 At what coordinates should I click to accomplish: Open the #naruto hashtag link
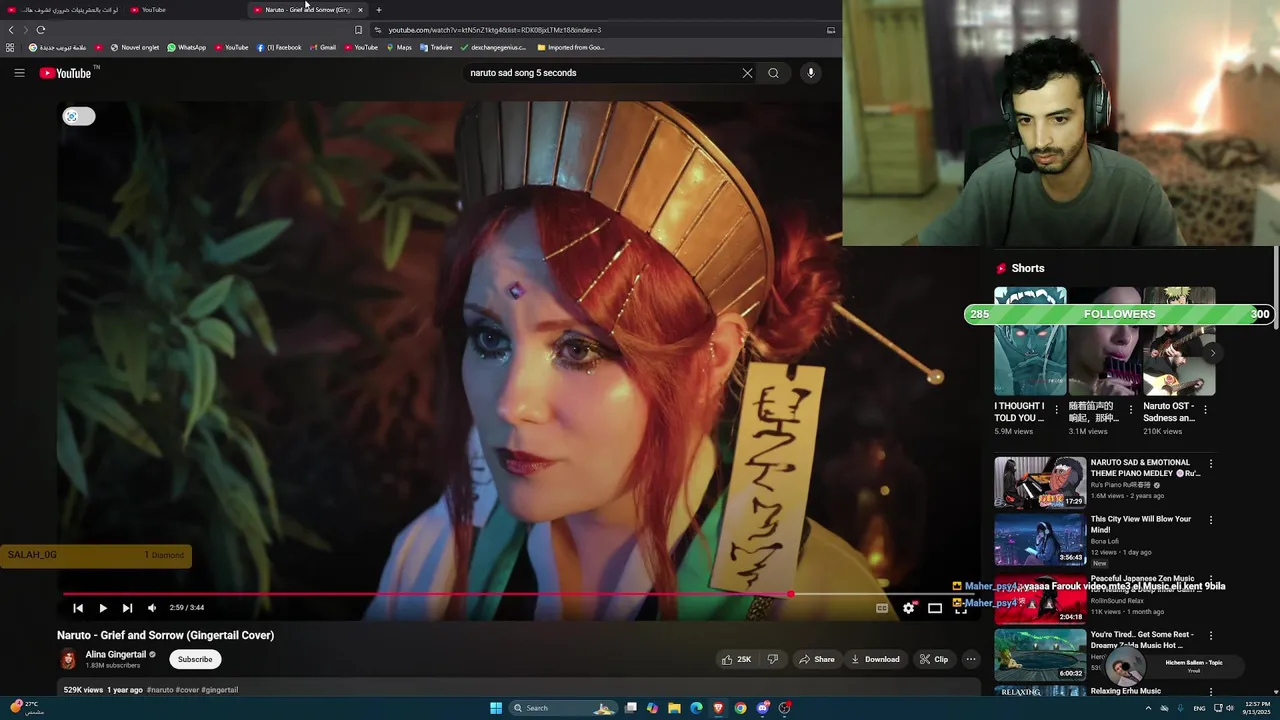tap(160, 690)
